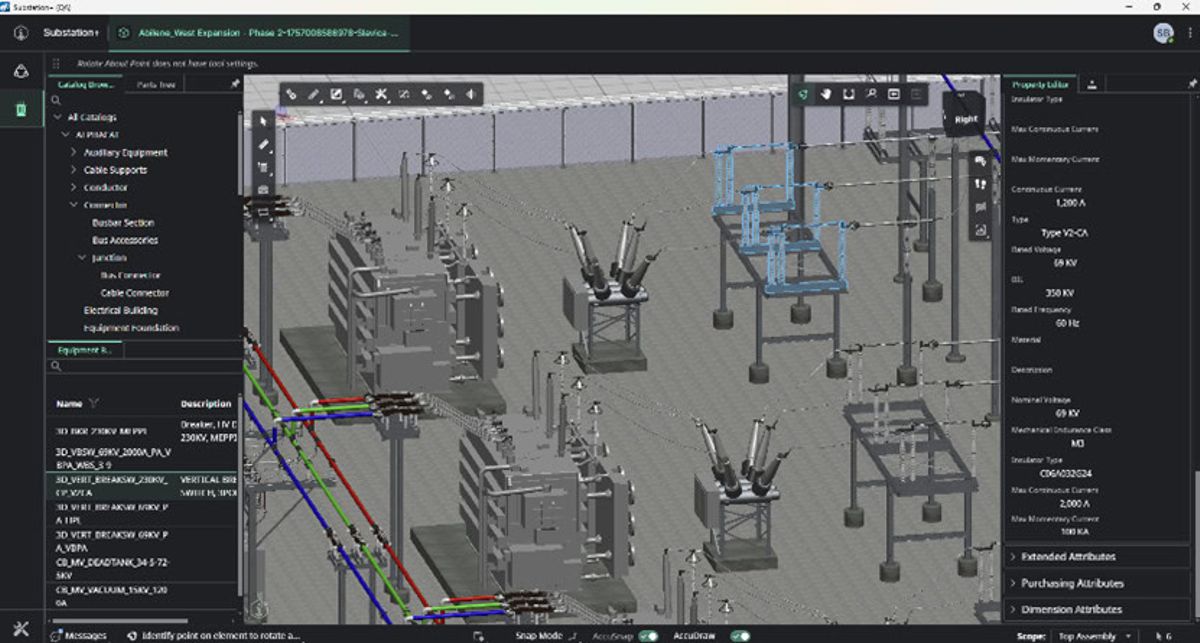Open the Top Assembly scope dropdown
Viewport: 1200px width, 643px height.
1097,636
